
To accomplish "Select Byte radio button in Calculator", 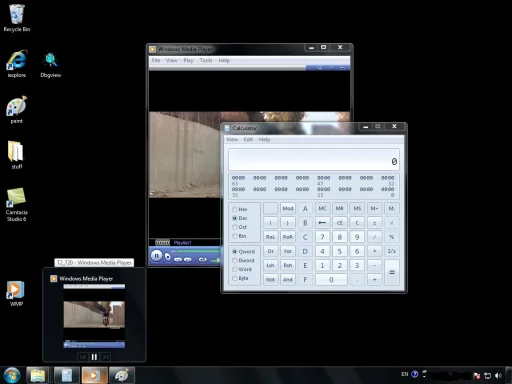I will (235, 278).
